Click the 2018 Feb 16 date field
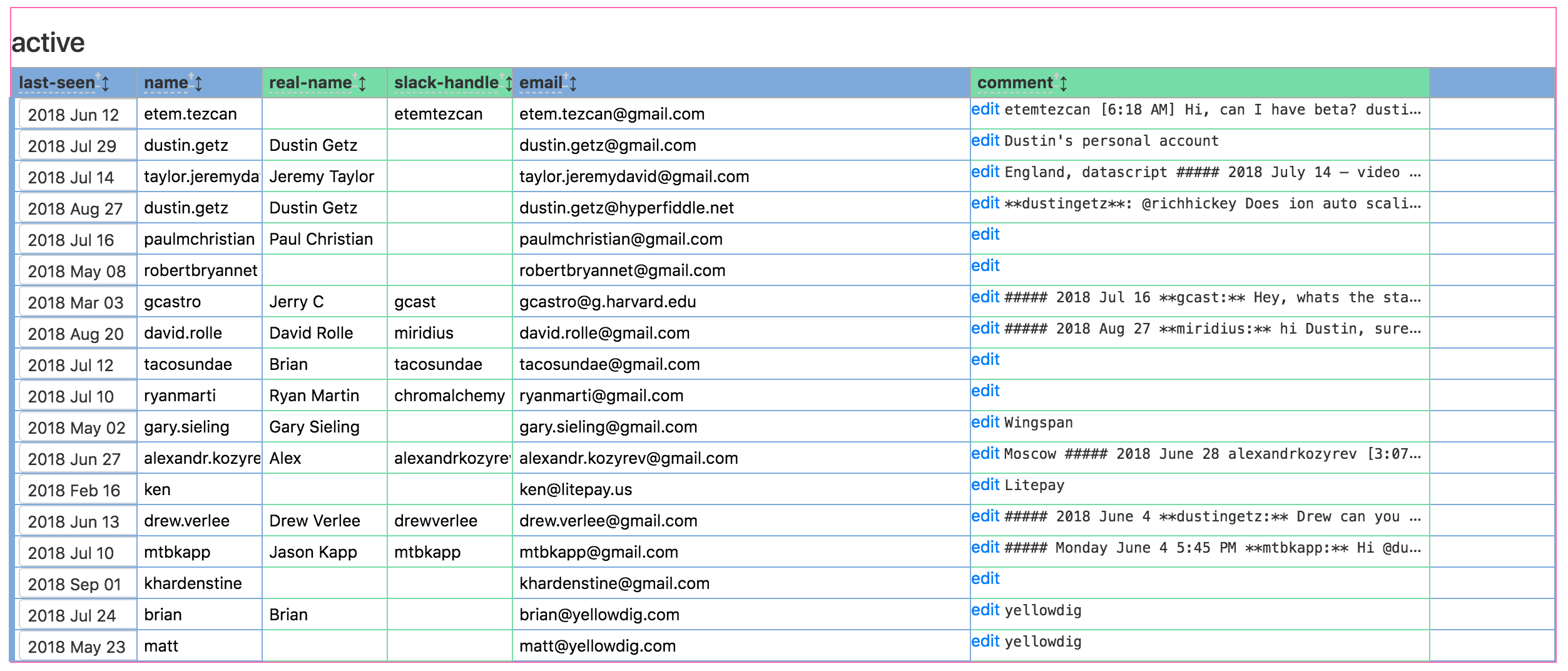Screen dimensions: 1568x671 point(78,490)
